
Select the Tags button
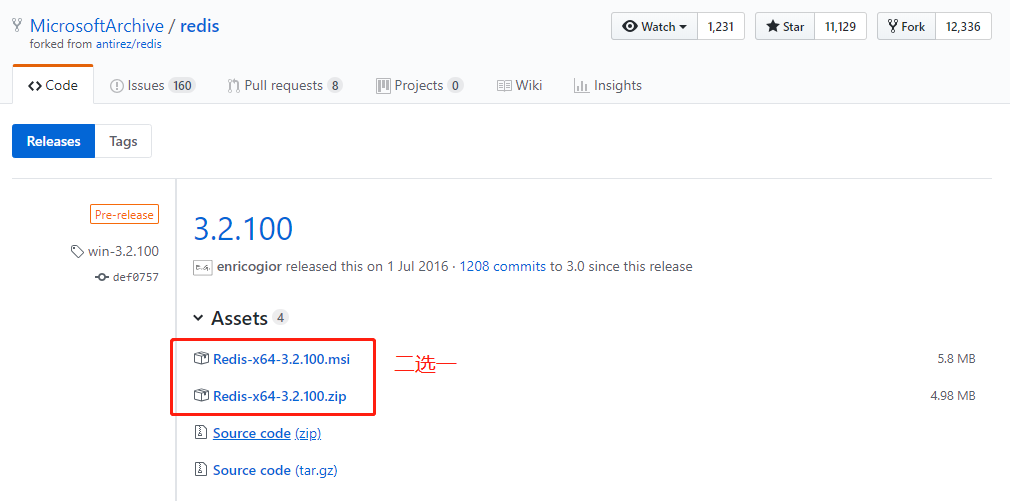pos(123,141)
